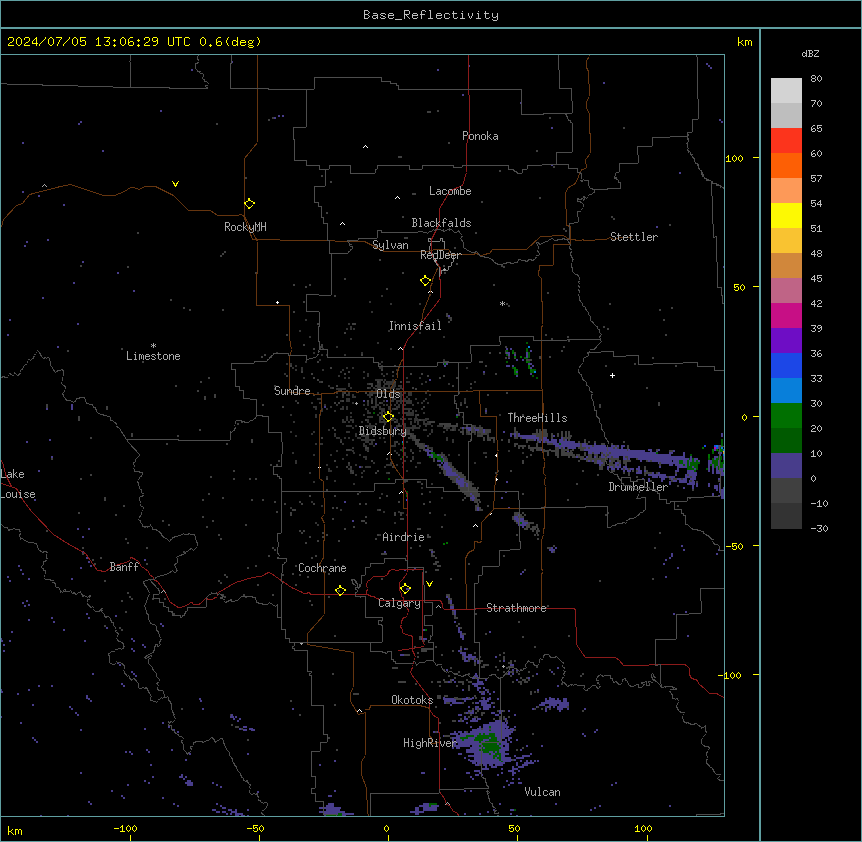Click the yellow V marker northwest of RockyMH
The height and width of the screenshot is (842, 862).
pos(175,184)
